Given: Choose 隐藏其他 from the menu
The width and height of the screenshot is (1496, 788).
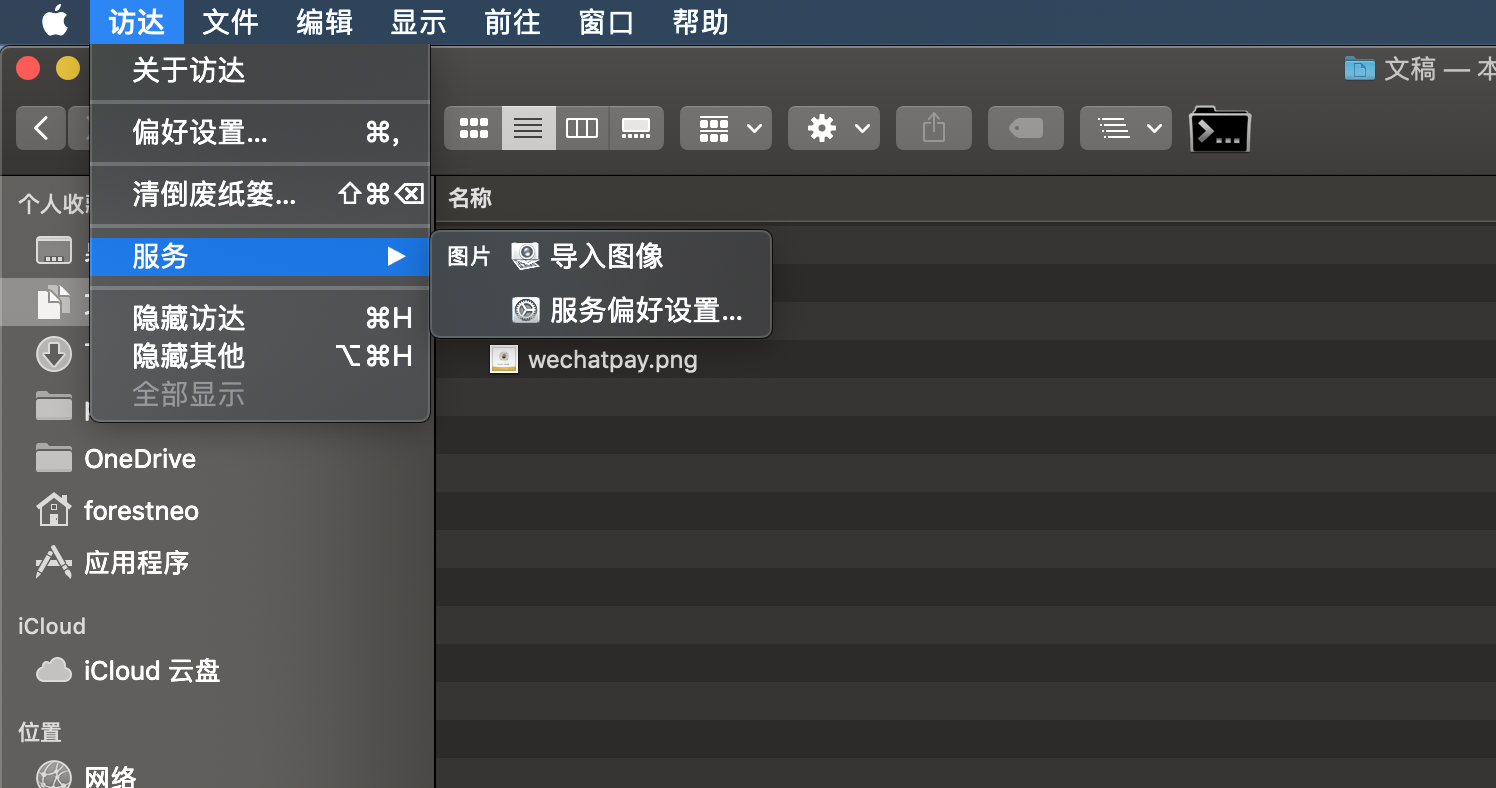Looking at the screenshot, I should pos(260,356).
